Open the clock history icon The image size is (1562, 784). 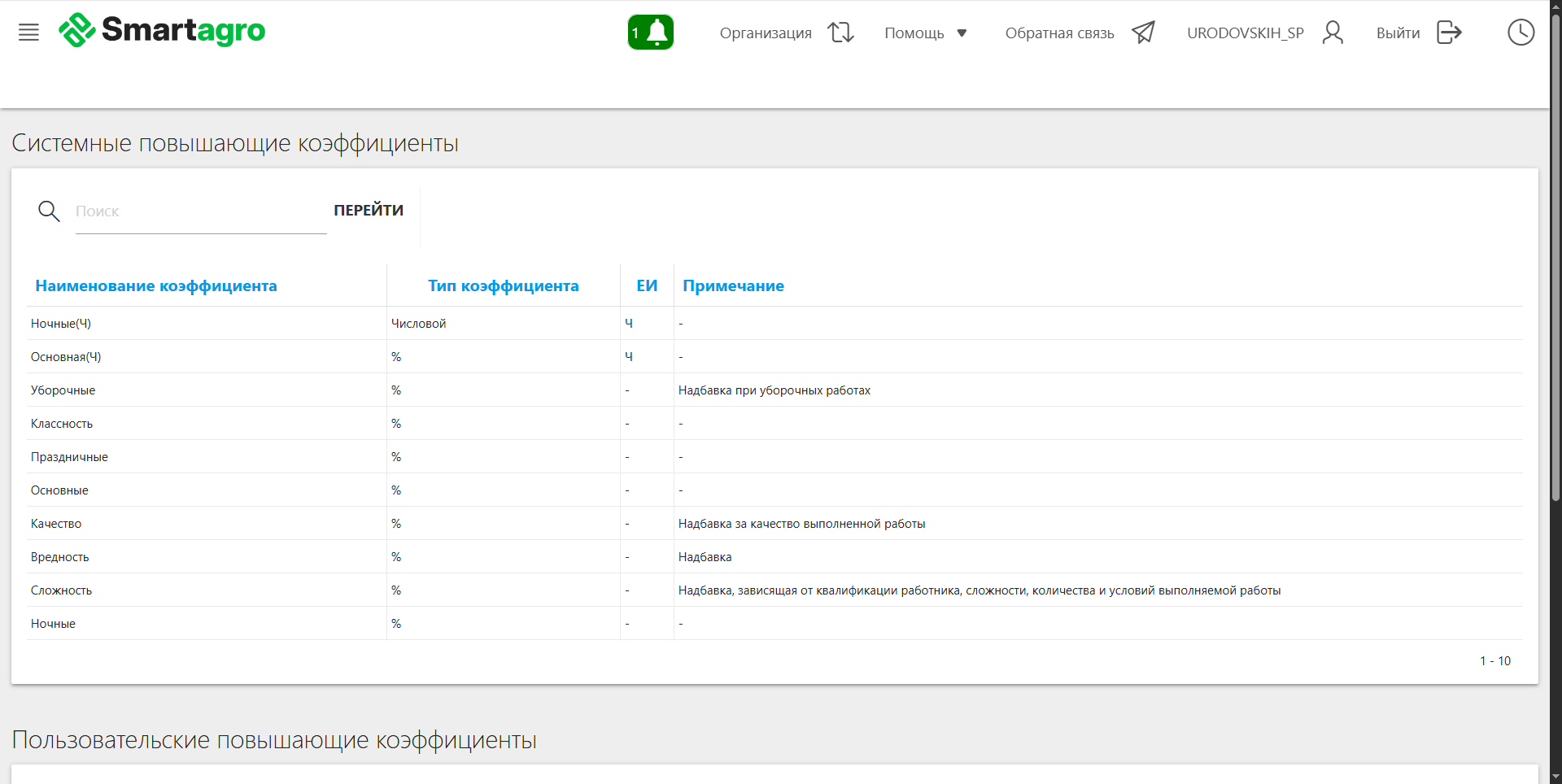[x=1521, y=33]
